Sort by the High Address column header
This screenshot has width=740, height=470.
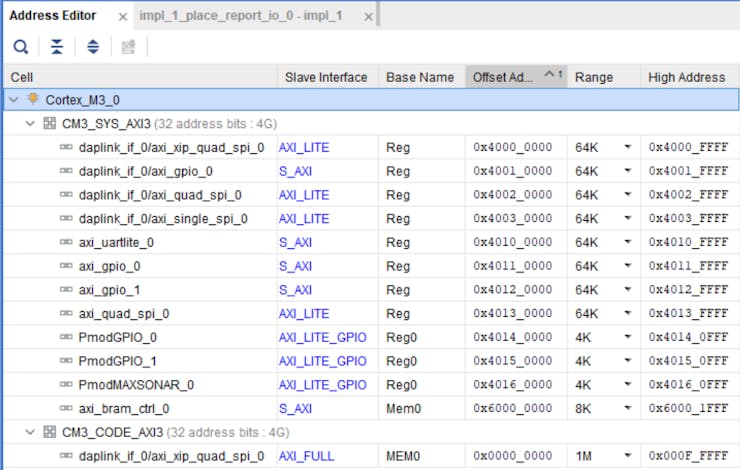(x=690, y=77)
